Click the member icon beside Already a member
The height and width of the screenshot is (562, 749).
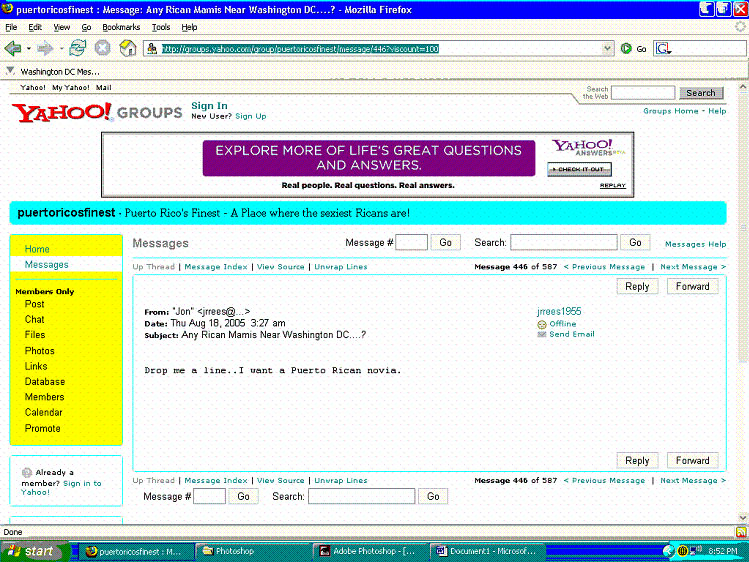click(27, 472)
